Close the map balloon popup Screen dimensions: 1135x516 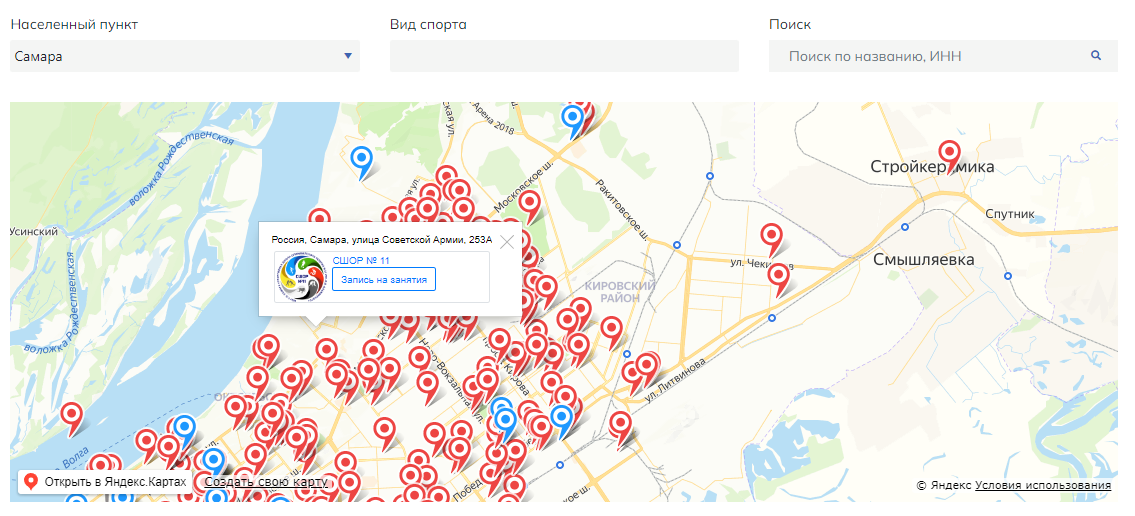[507, 242]
